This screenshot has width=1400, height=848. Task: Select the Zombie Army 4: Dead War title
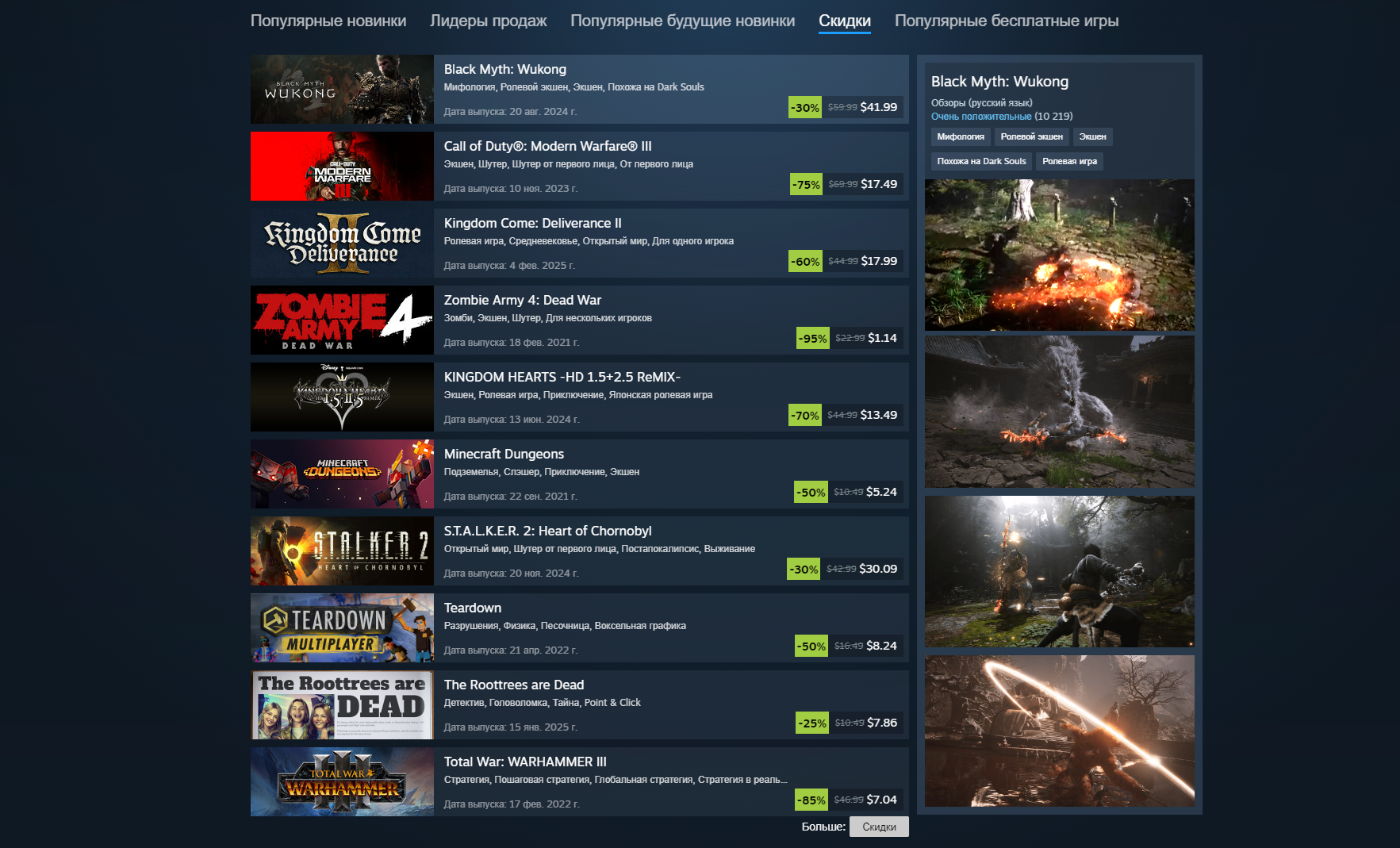tap(523, 301)
